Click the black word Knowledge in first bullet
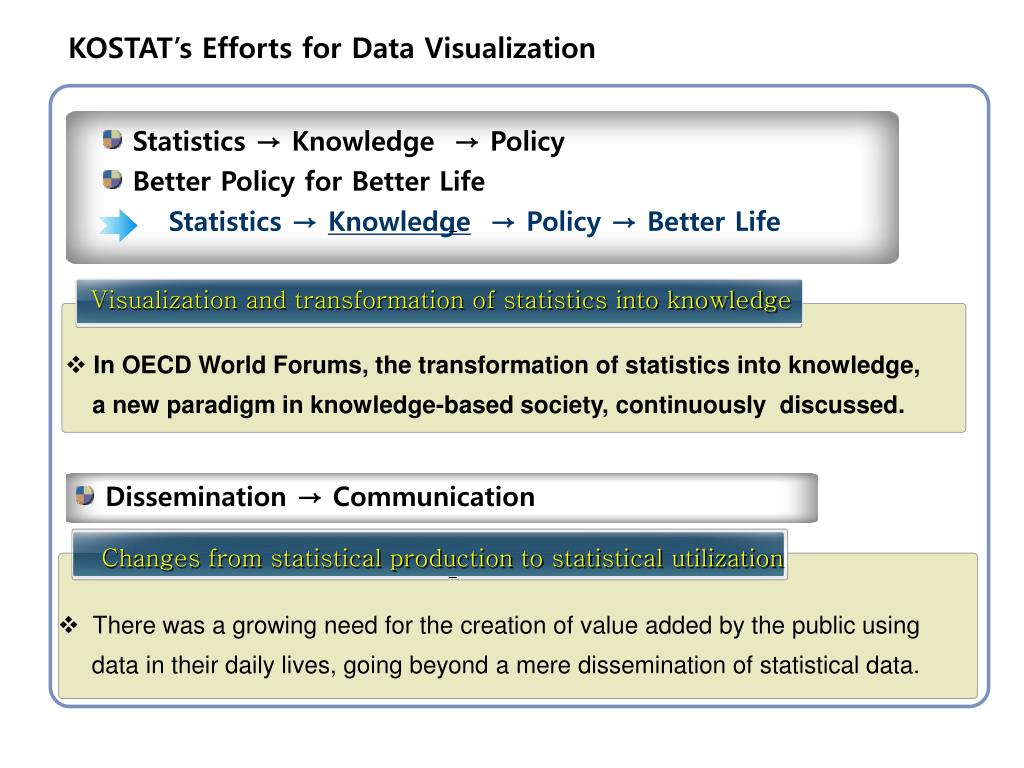Viewport: 1024px width, 768px height. [362, 142]
